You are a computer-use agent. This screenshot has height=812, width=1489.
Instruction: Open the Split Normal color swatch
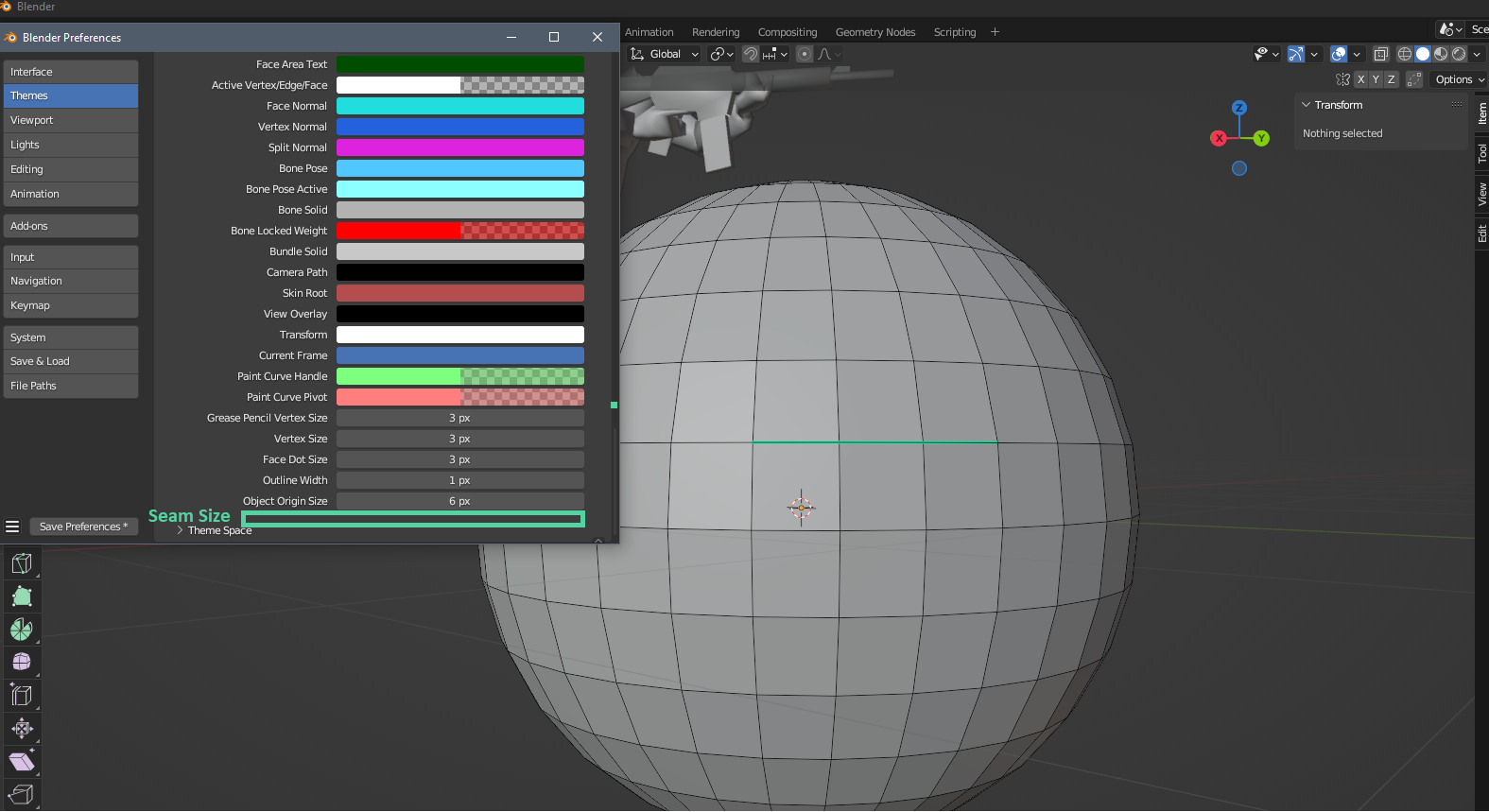coord(460,147)
